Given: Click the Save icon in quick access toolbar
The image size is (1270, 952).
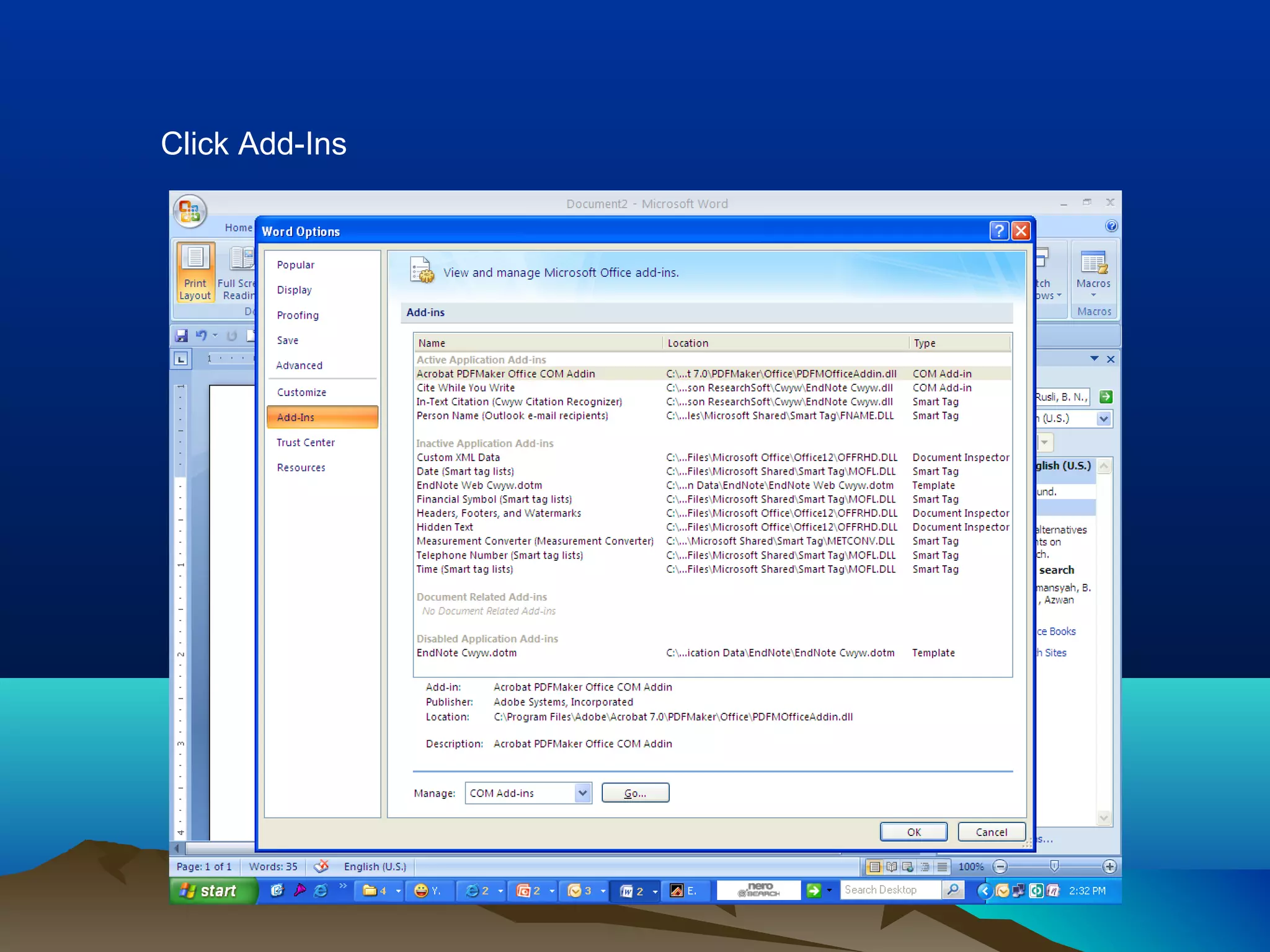Looking at the screenshot, I should (x=181, y=335).
